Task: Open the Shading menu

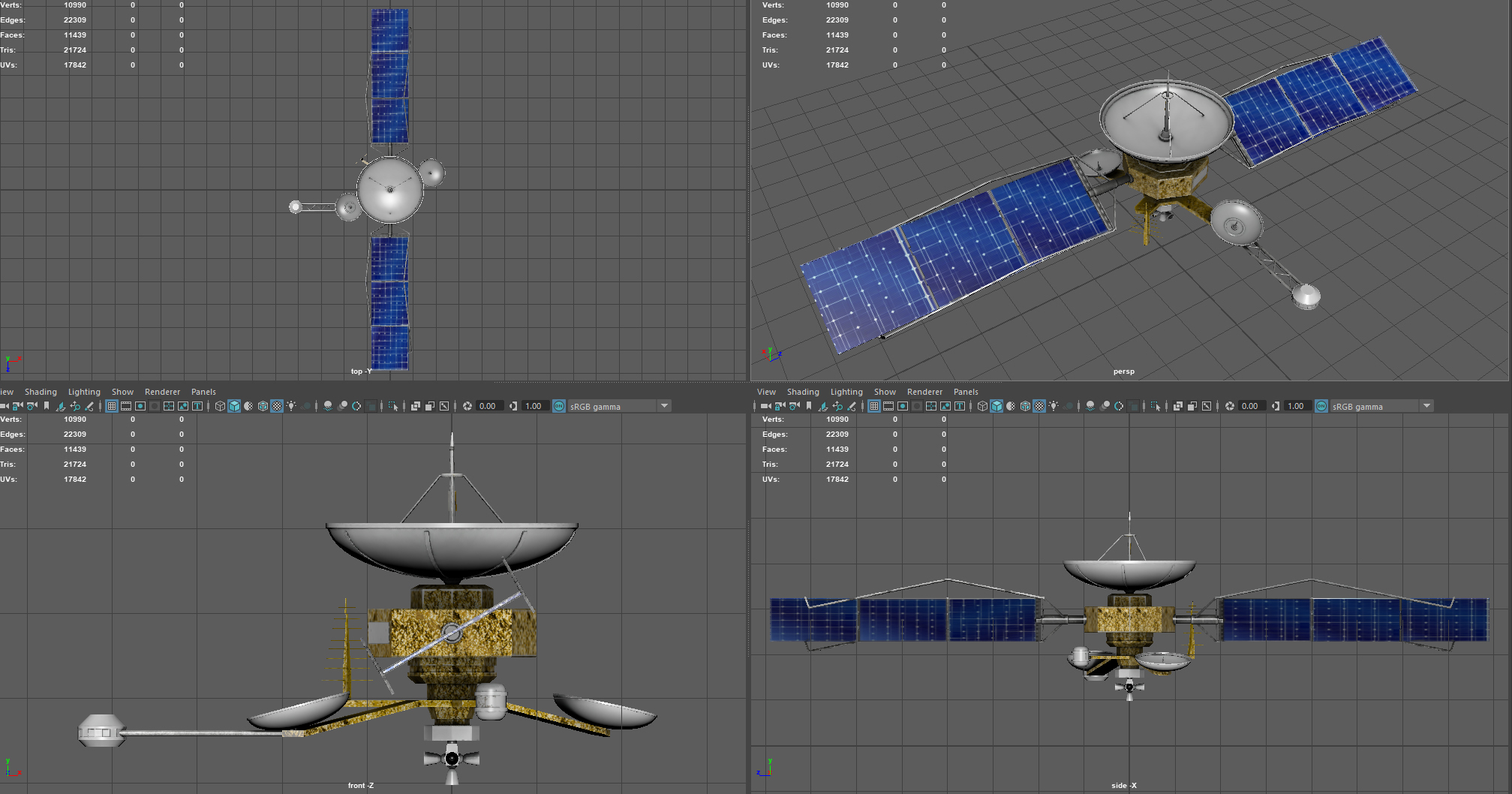Action: [41, 391]
